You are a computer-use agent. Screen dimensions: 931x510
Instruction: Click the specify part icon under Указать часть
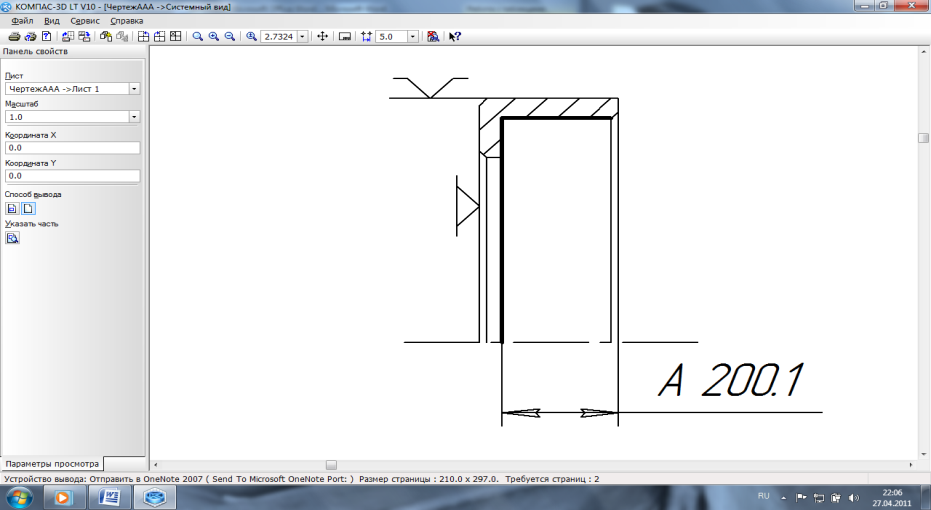[12, 238]
